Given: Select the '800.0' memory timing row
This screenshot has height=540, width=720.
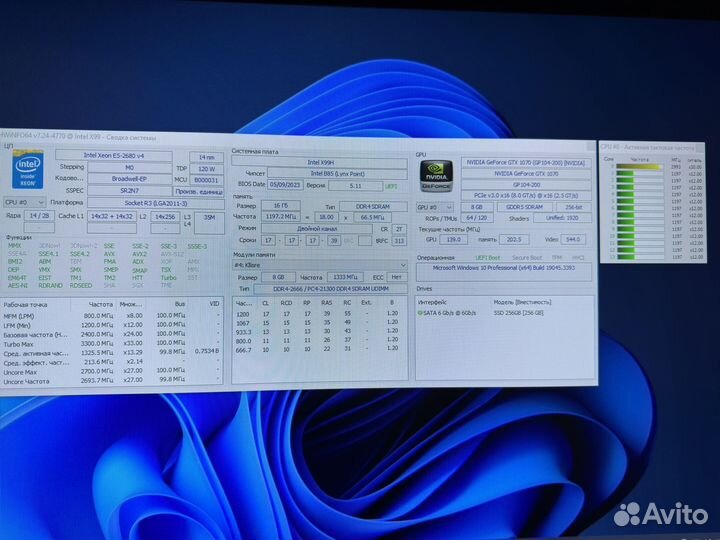Looking at the screenshot, I should [x=320, y=341].
